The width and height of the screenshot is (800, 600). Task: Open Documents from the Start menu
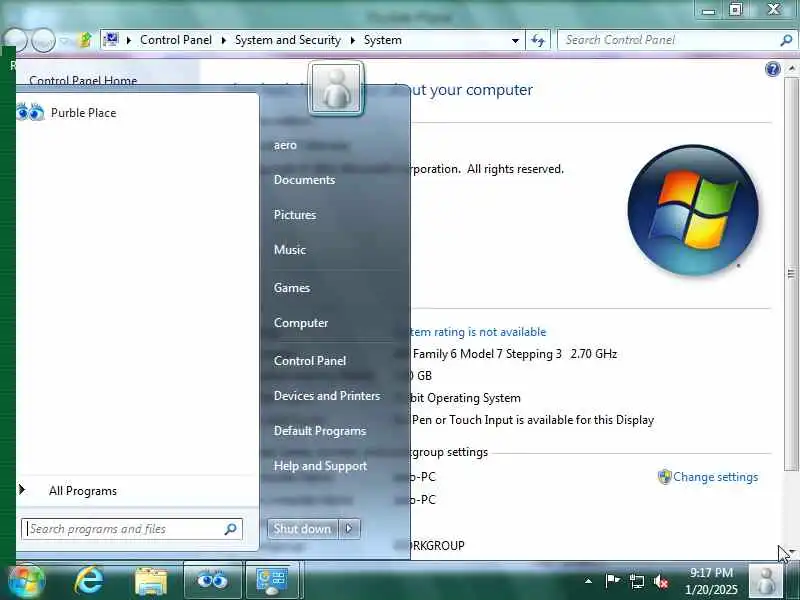[x=304, y=180]
